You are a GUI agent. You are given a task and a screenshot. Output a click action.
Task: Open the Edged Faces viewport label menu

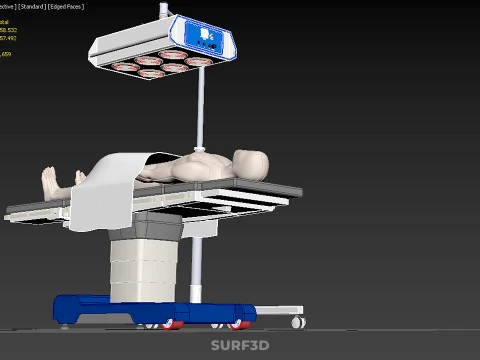[66, 7]
